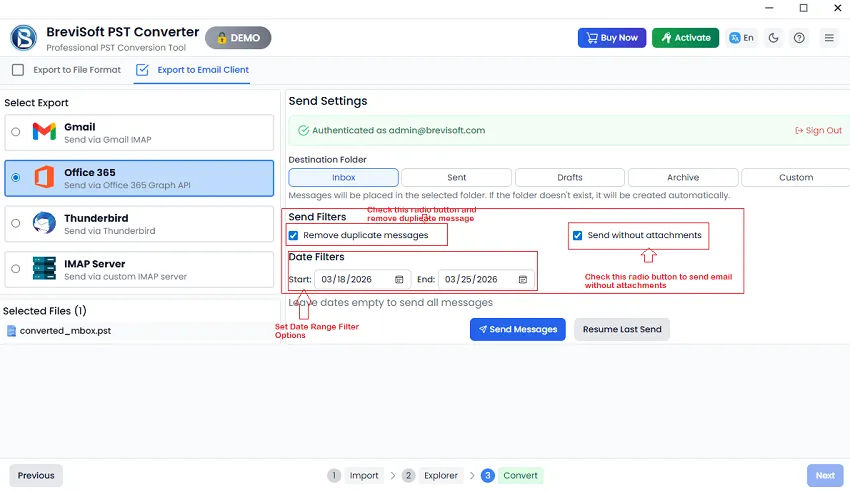Click the converted_mbox.pst file icon

[11, 331]
